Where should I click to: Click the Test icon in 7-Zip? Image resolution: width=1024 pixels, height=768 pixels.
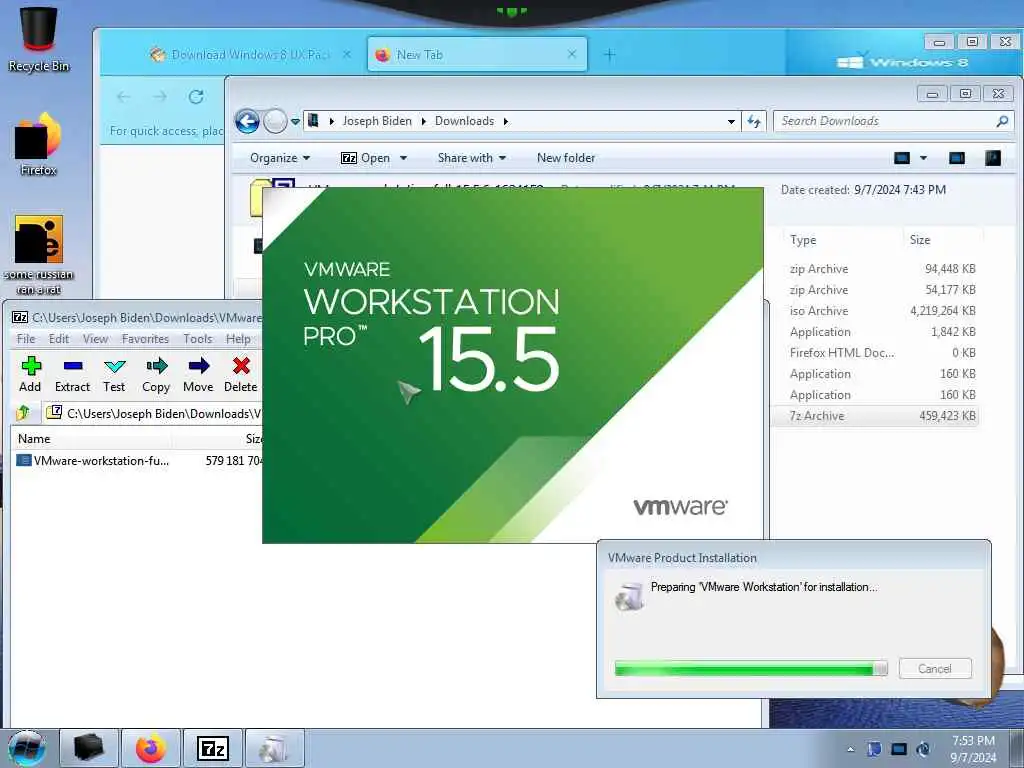tap(114, 374)
